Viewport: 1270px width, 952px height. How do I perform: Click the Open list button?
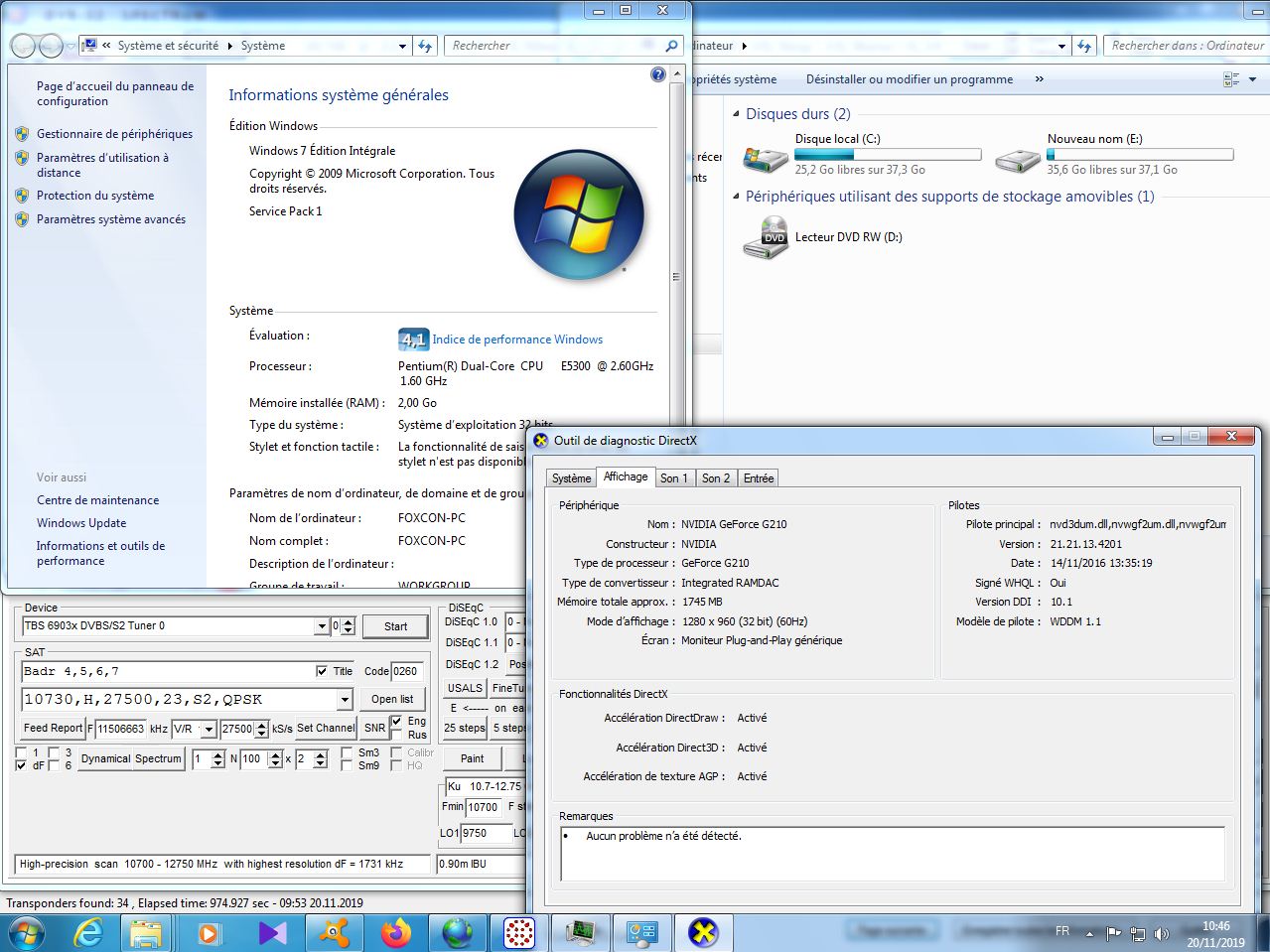(x=392, y=699)
